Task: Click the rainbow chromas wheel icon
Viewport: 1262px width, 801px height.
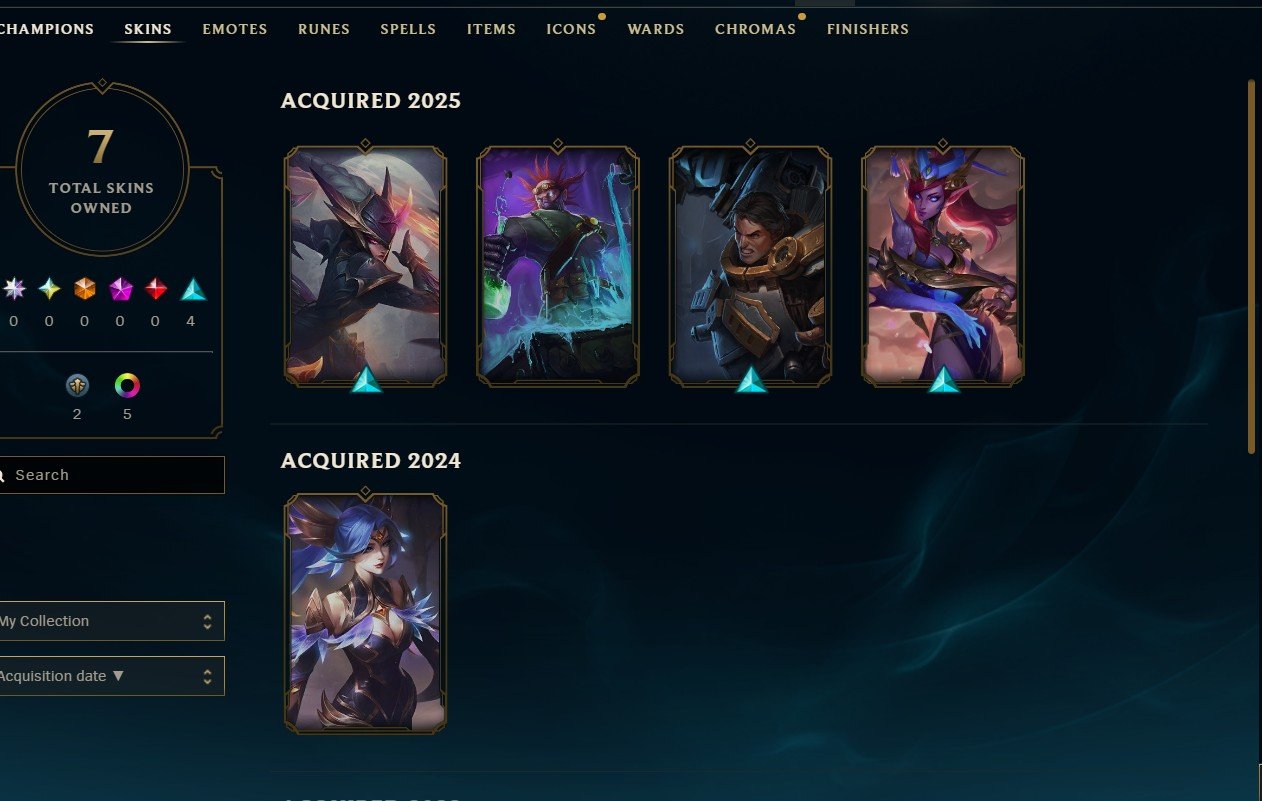Action: tap(127, 385)
